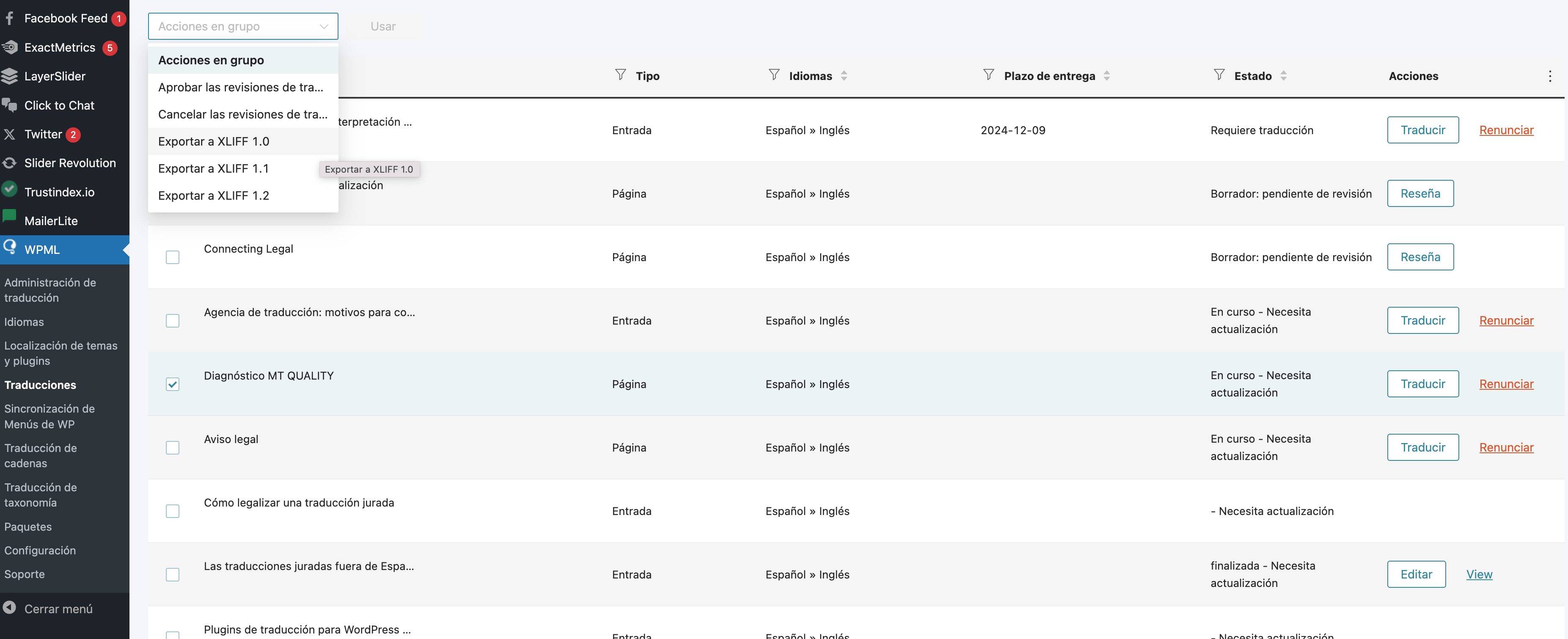Viewport: 1568px width, 639px height.
Task: Click the Trustindex.io green check icon
Action: tap(10, 190)
